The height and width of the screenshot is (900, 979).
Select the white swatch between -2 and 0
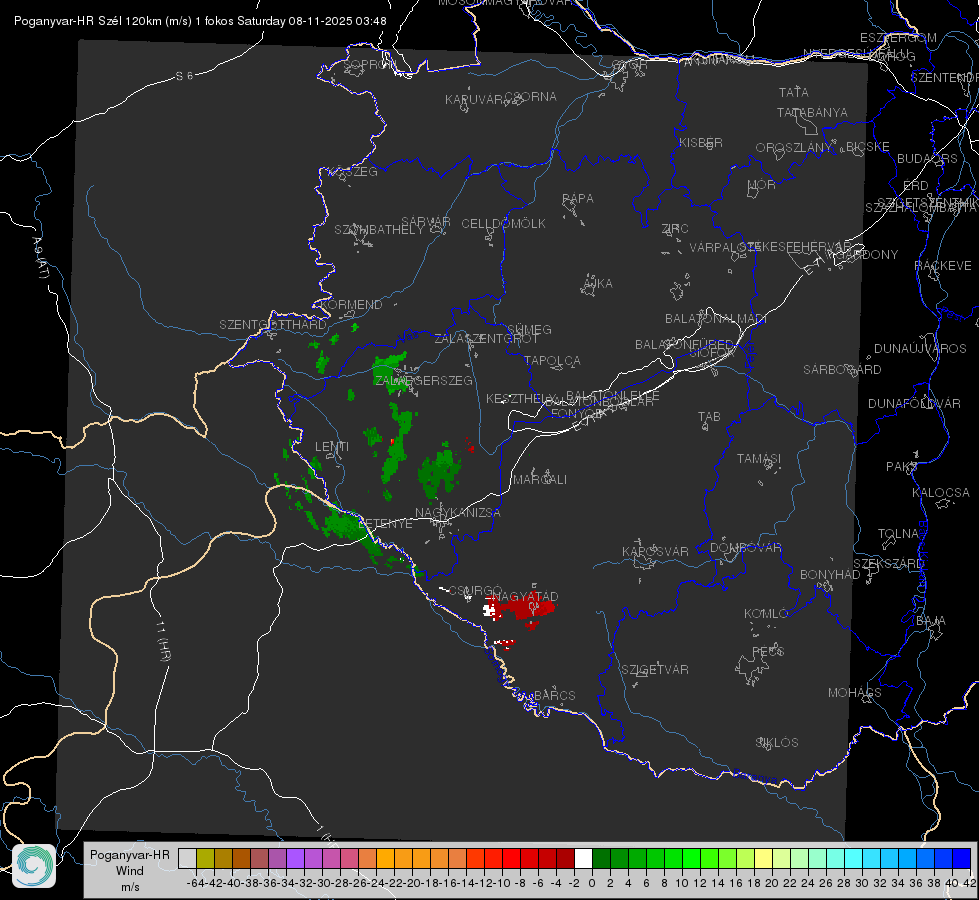pyautogui.click(x=583, y=858)
